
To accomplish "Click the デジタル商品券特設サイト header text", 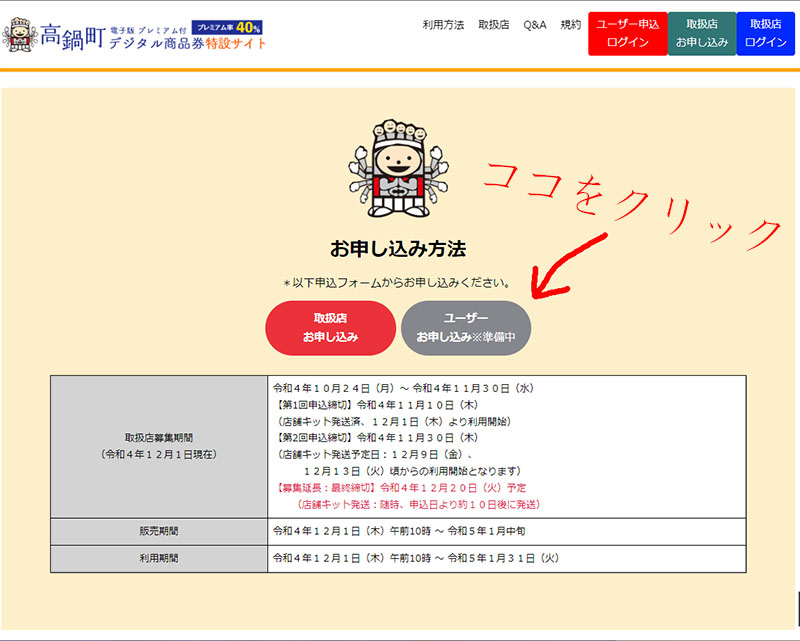I will pyautogui.click(x=188, y=44).
